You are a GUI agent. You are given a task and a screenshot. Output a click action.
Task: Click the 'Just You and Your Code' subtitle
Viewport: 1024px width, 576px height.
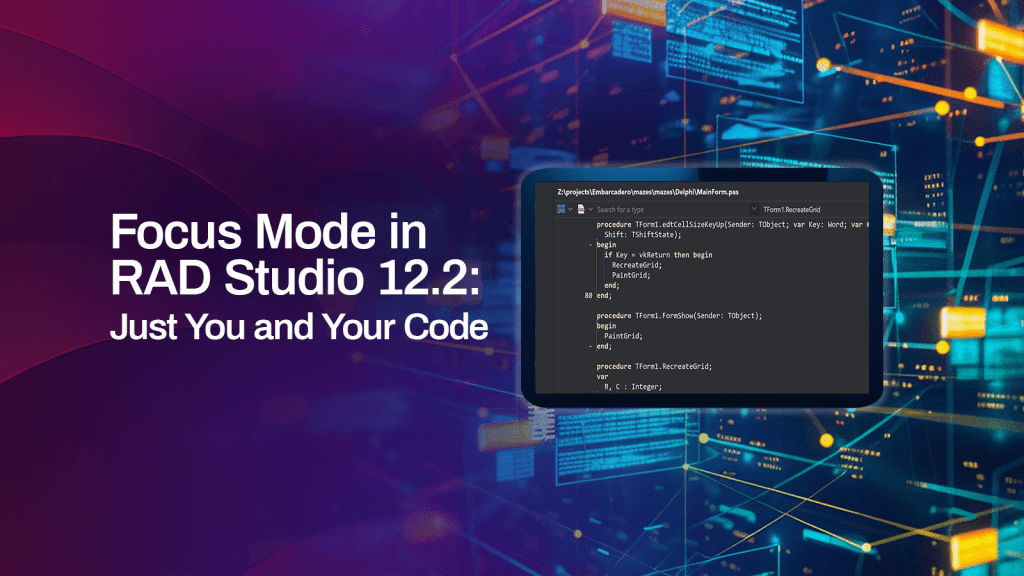click(299, 327)
